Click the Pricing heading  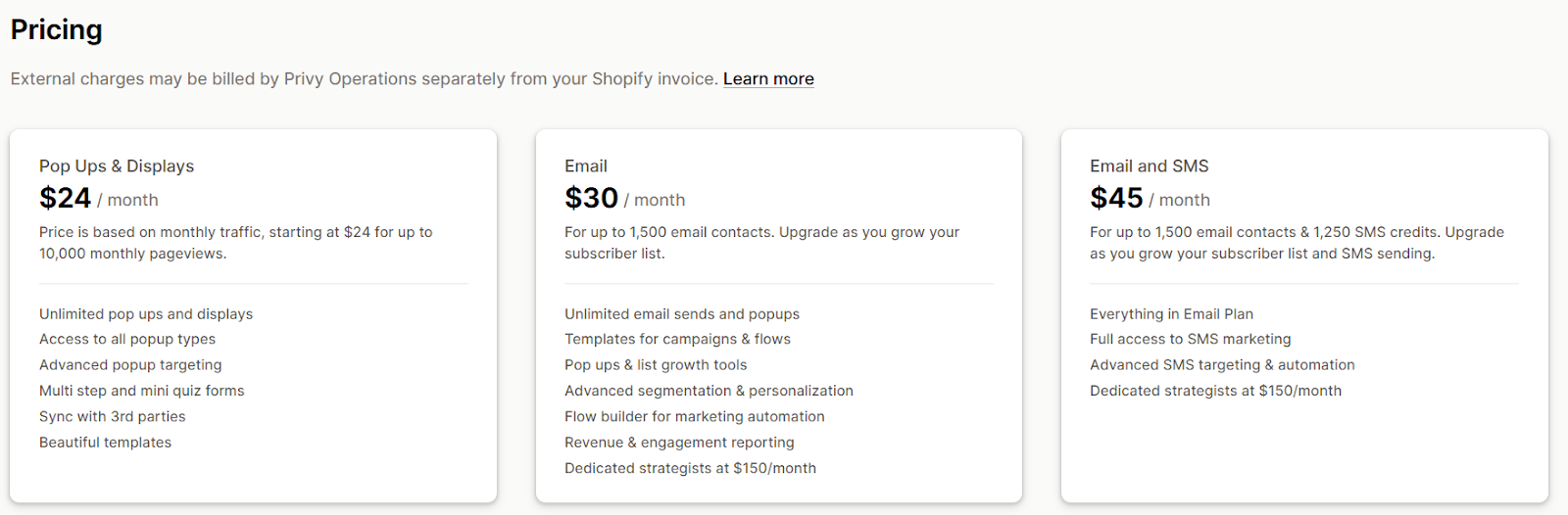pyautogui.click(x=57, y=30)
